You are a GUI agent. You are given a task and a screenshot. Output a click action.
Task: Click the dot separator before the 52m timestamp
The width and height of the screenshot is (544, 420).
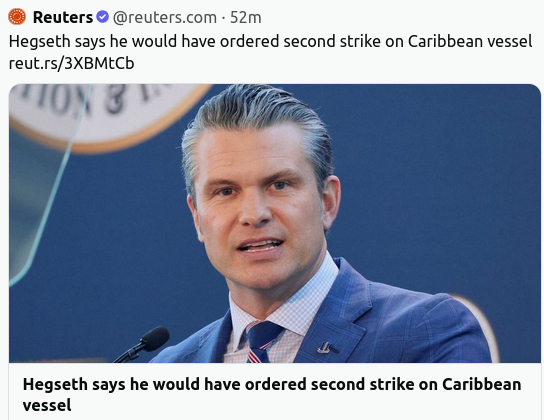point(223,18)
